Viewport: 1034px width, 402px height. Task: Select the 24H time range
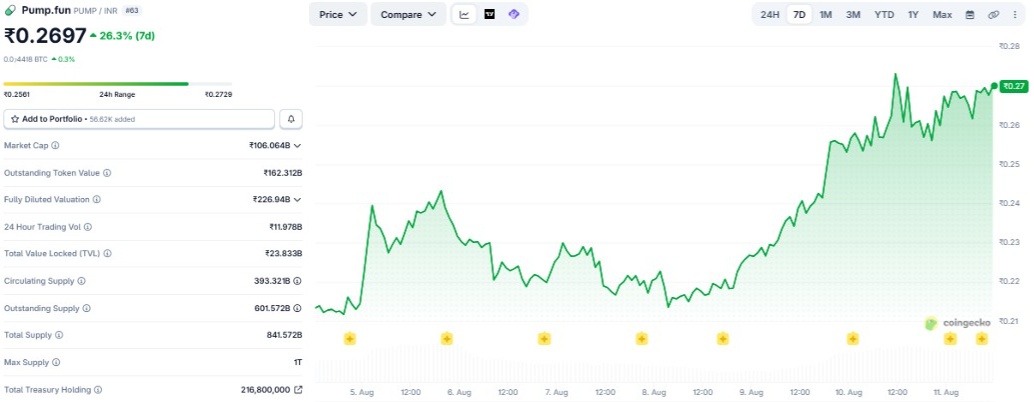[770, 14]
